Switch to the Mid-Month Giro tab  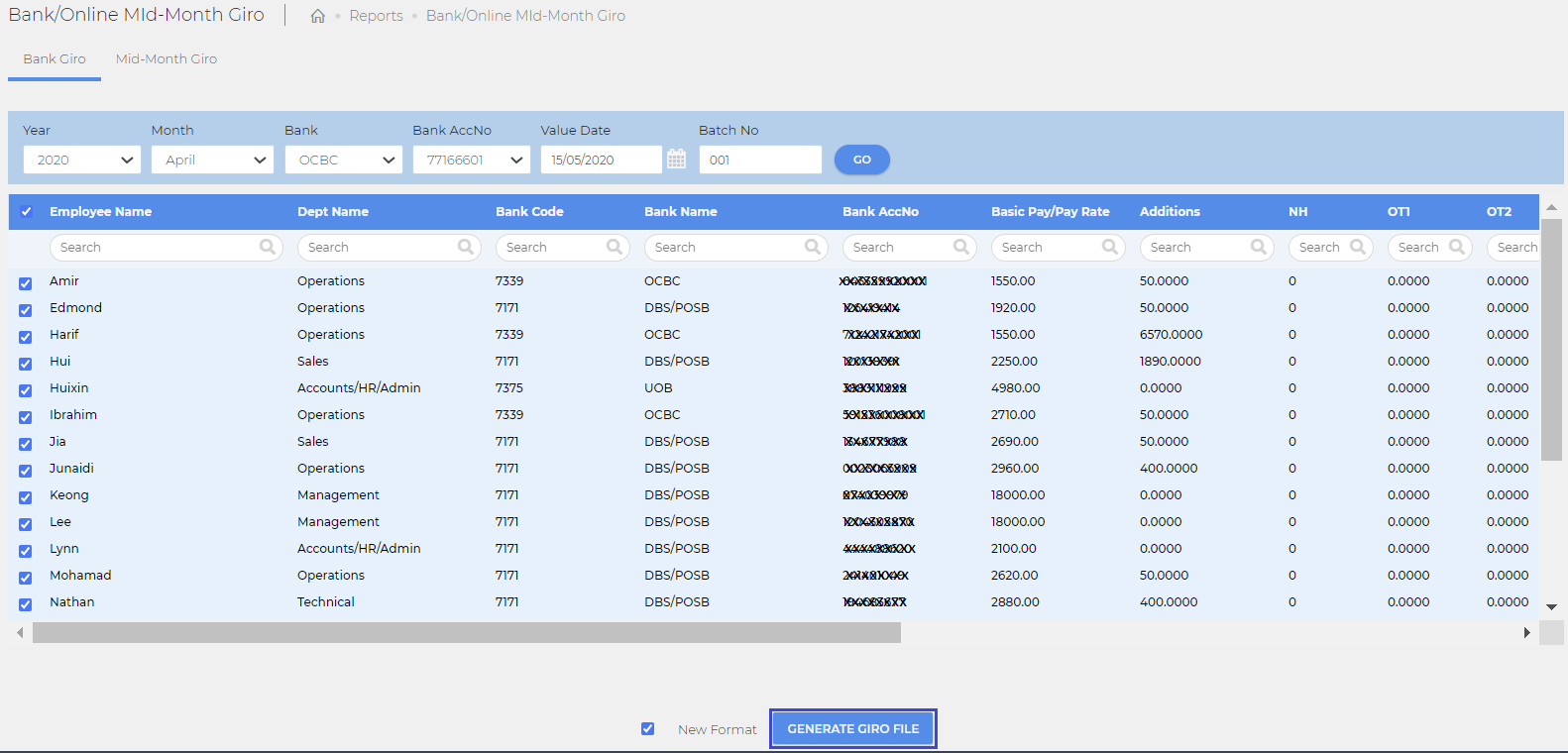click(x=167, y=59)
